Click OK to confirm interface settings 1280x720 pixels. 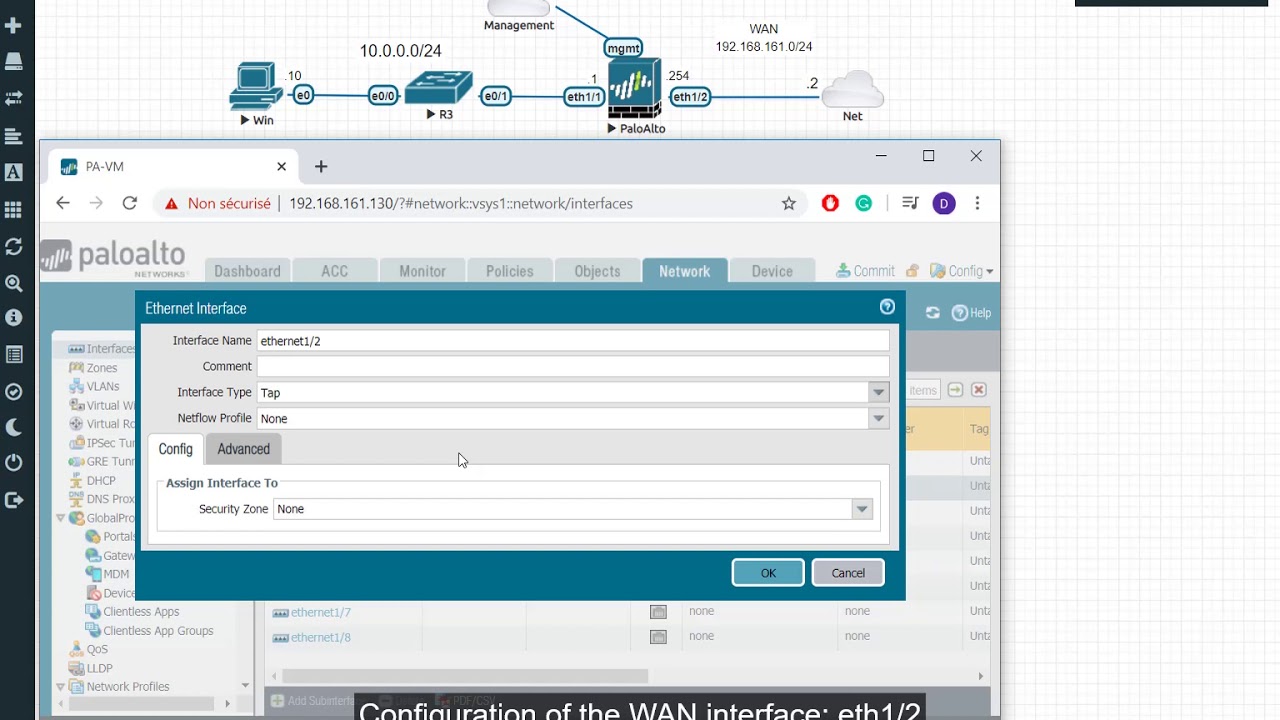768,573
